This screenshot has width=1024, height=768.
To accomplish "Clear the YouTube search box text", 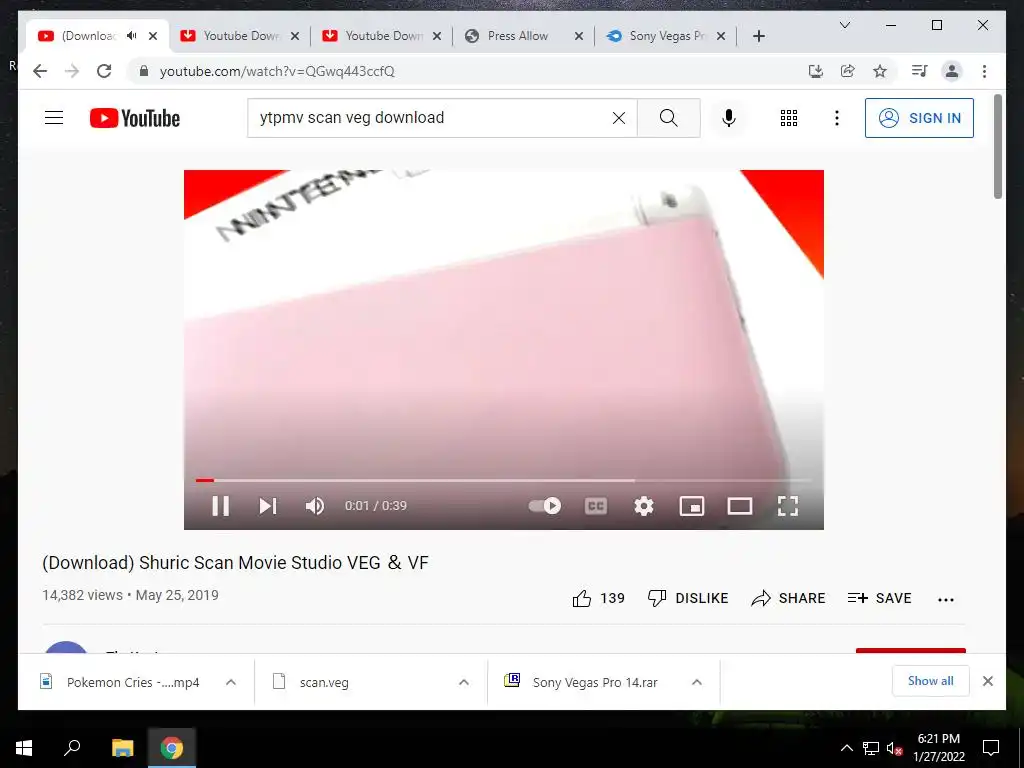I will [x=618, y=118].
